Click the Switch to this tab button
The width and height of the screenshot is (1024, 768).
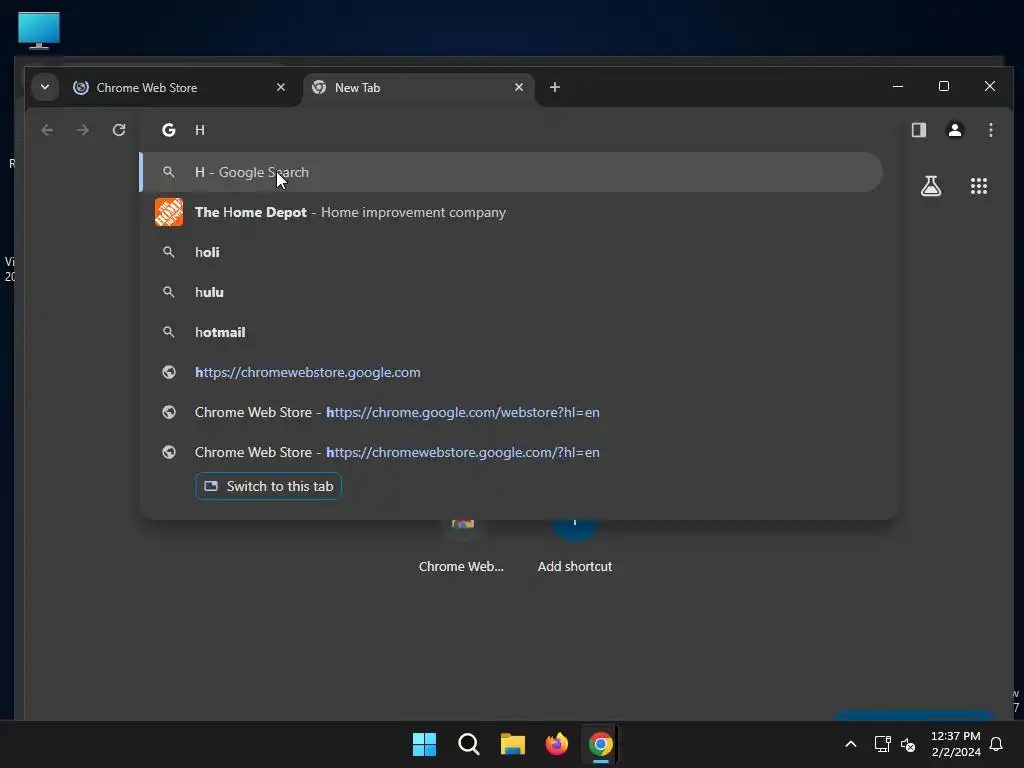coord(268,486)
